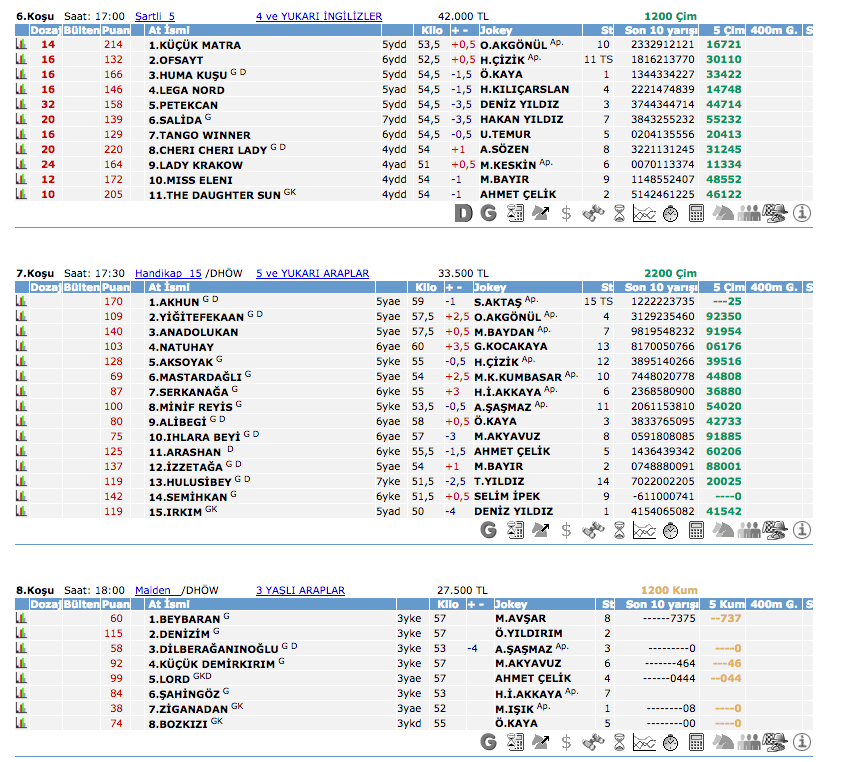The width and height of the screenshot is (848, 762).
Task: Click the D icon below race 6
Action: 463,213
